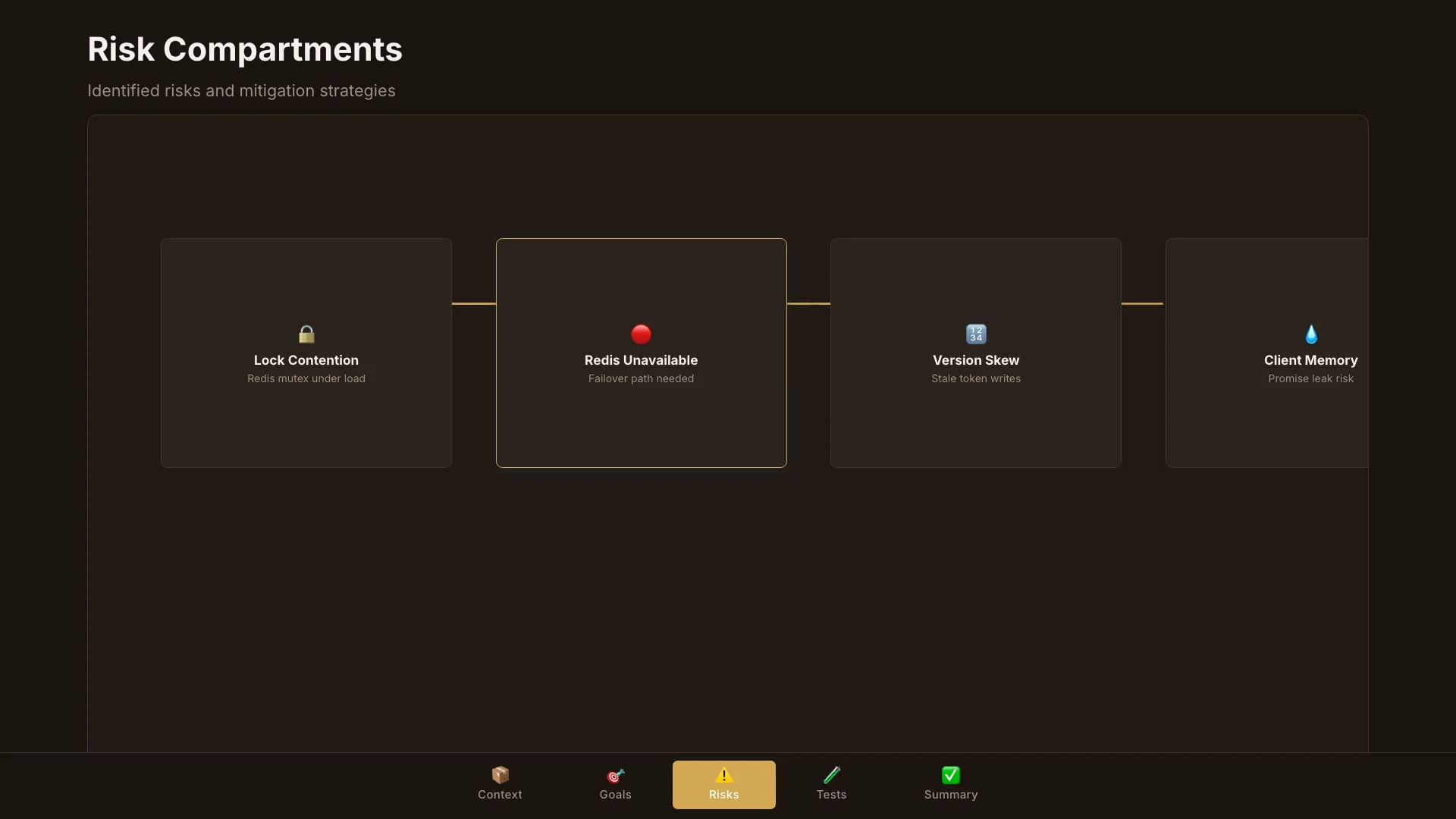The image size is (1456, 819).
Task: Click the "Promise leak risk" text
Action: tap(1311, 378)
